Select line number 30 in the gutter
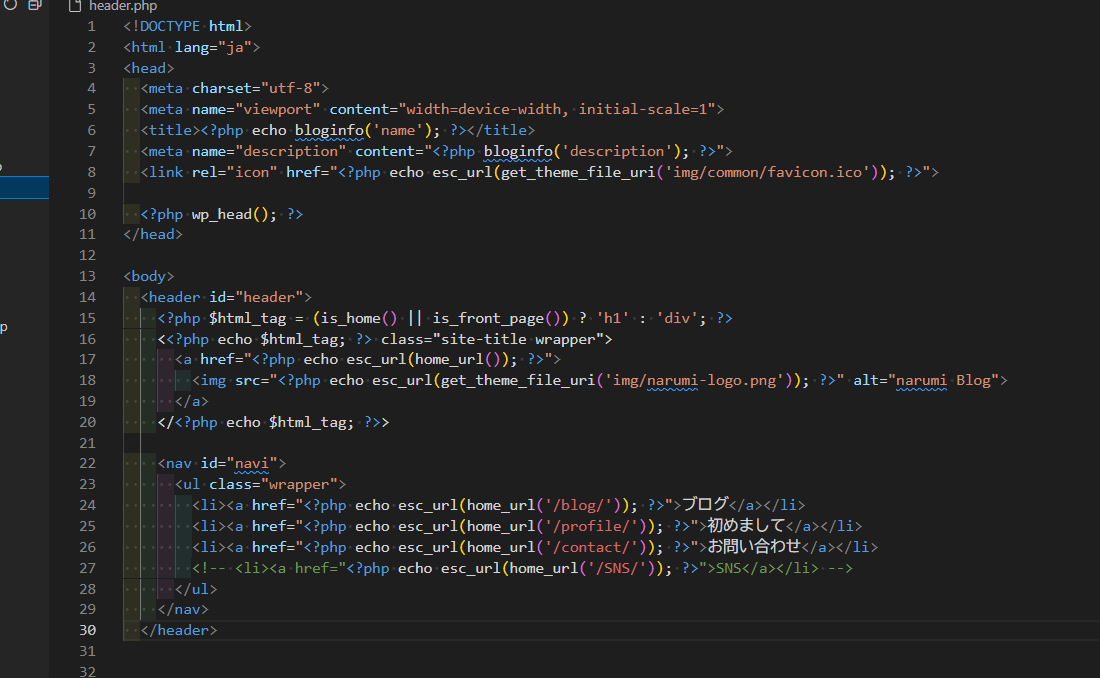The height and width of the screenshot is (678, 1100). pyautogui.click(x=88, y=630)
